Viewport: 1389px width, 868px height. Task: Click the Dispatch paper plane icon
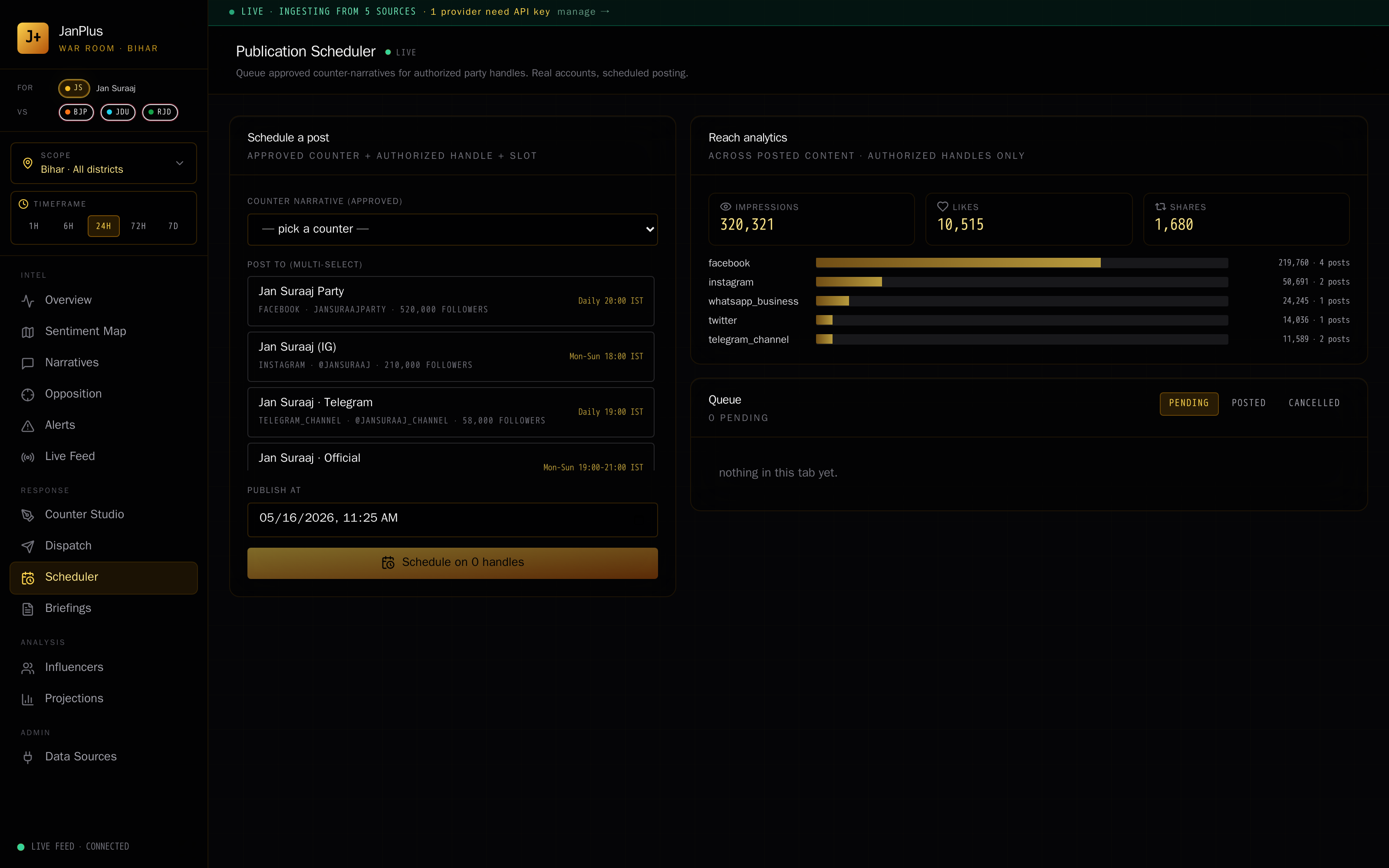click(27, 546)
